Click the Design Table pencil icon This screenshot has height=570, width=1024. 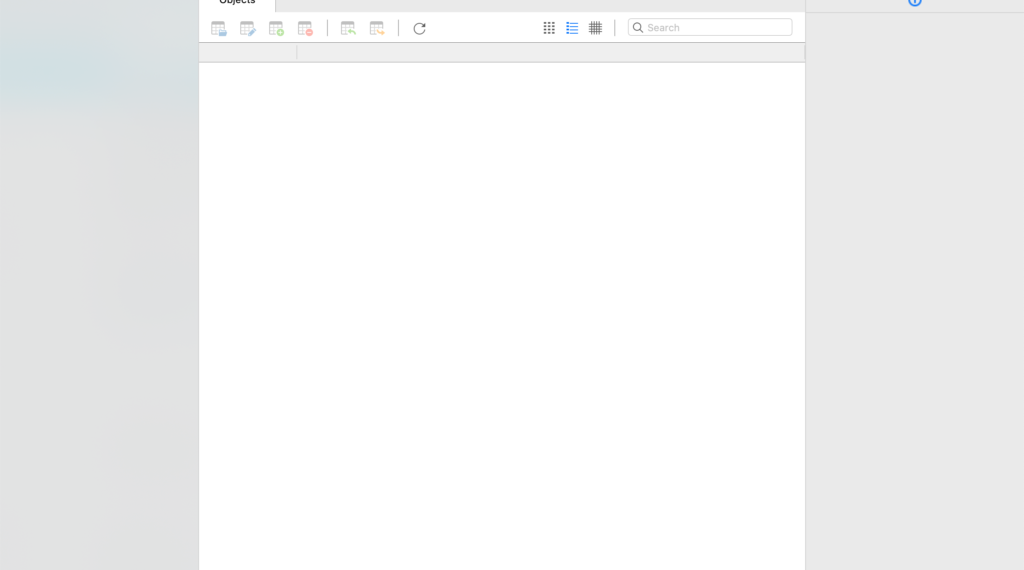pos(247,29)
